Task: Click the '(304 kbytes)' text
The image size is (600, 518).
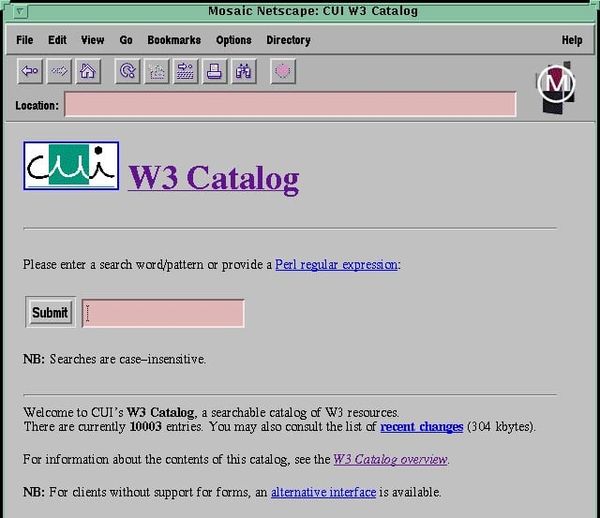Action: 501,427
